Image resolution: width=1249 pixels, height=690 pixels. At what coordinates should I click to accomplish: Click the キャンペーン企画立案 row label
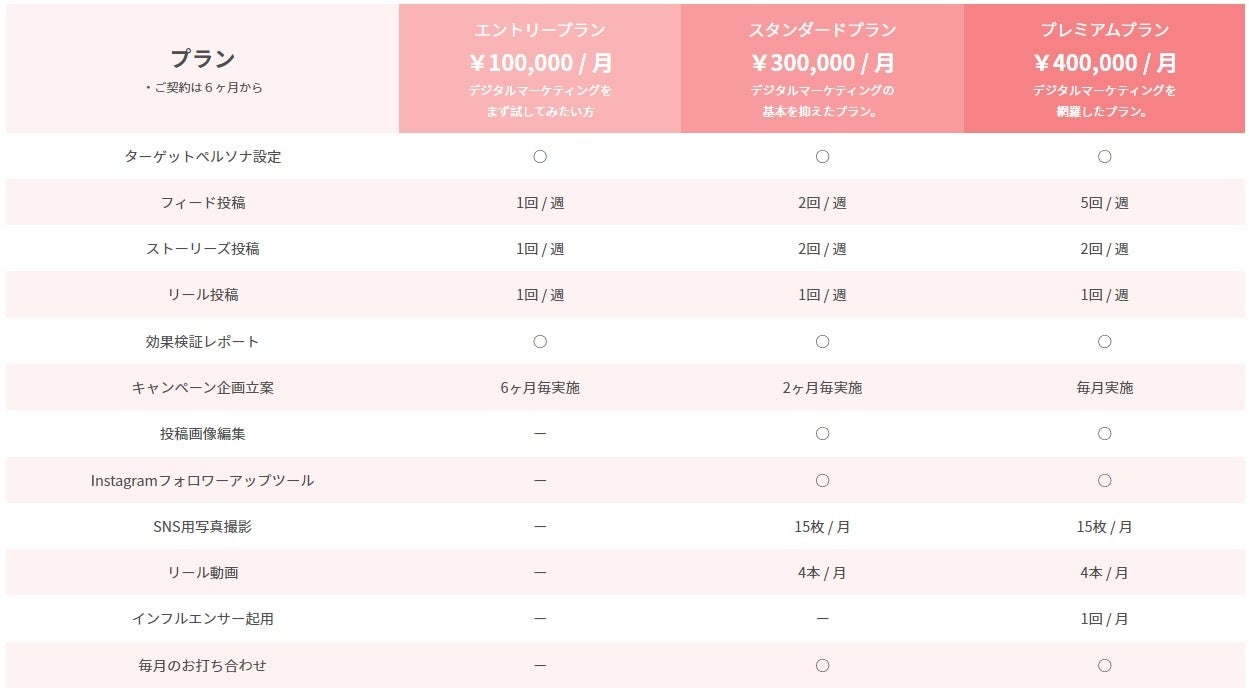pos(202,388)
